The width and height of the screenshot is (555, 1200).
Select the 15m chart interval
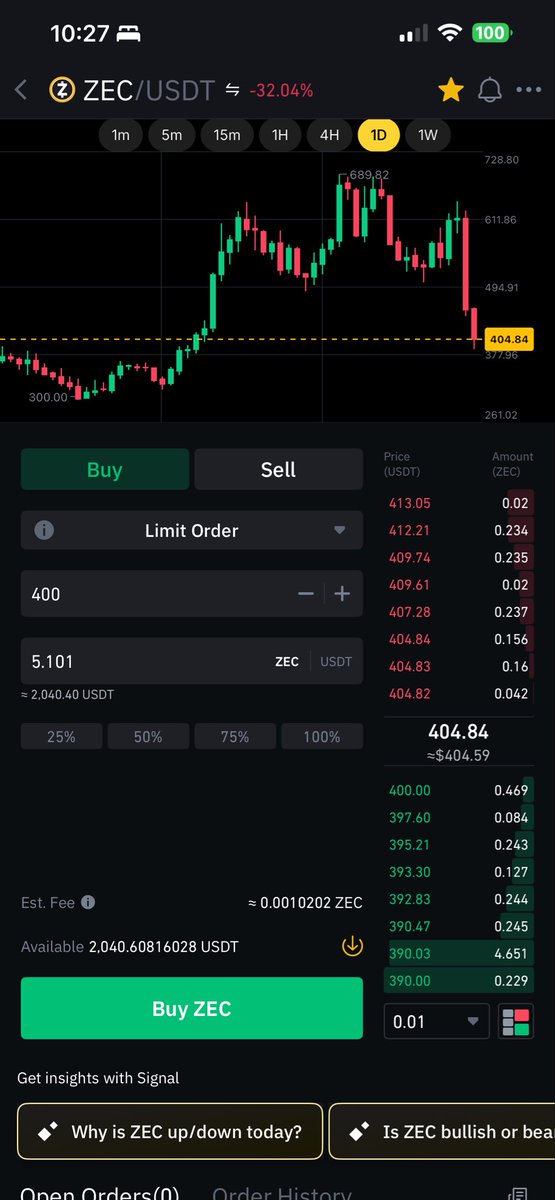227,134
